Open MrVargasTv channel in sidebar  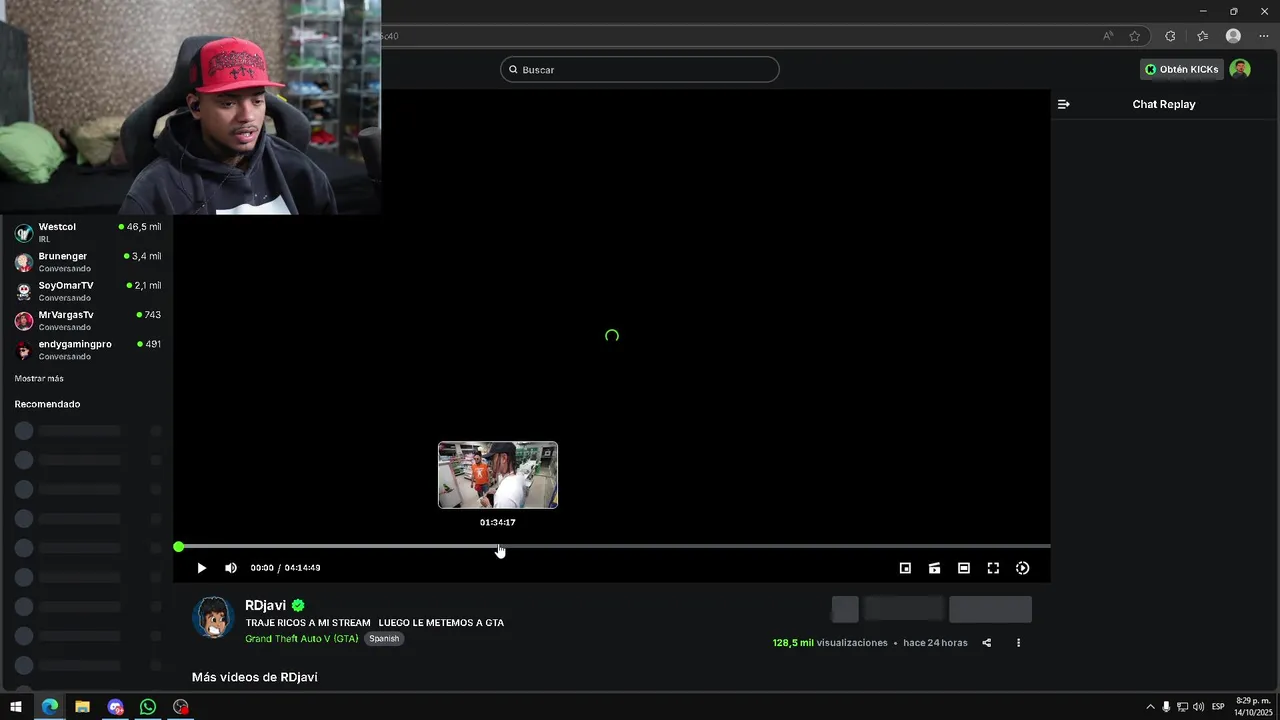coord(88,320)
